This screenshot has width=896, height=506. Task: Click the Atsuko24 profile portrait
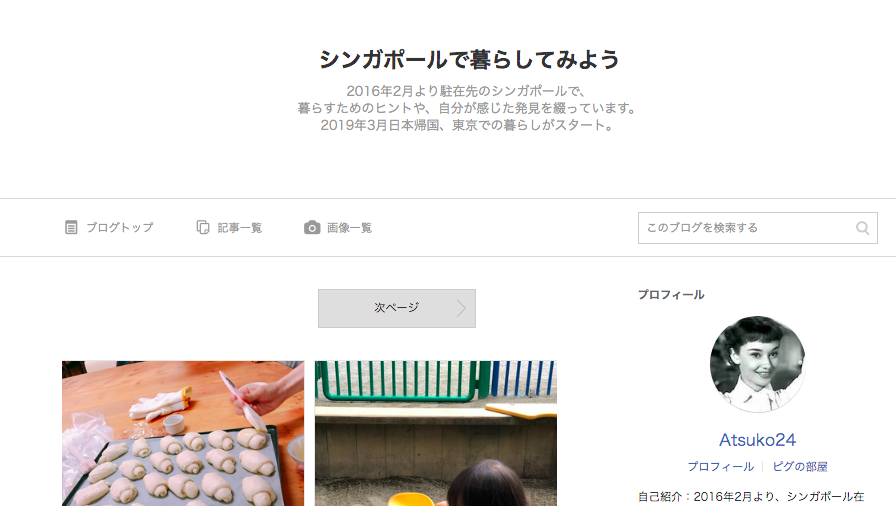coord(757,364)
